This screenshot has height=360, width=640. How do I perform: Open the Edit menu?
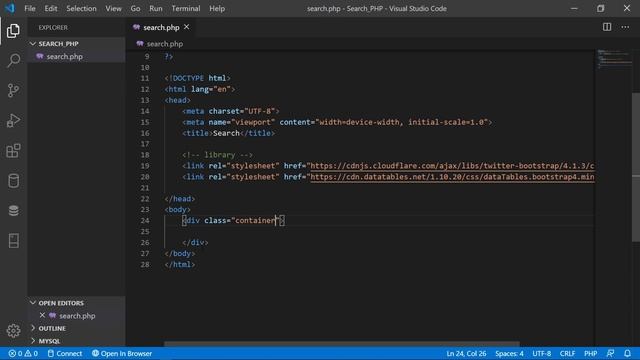(x=51, y=8)
